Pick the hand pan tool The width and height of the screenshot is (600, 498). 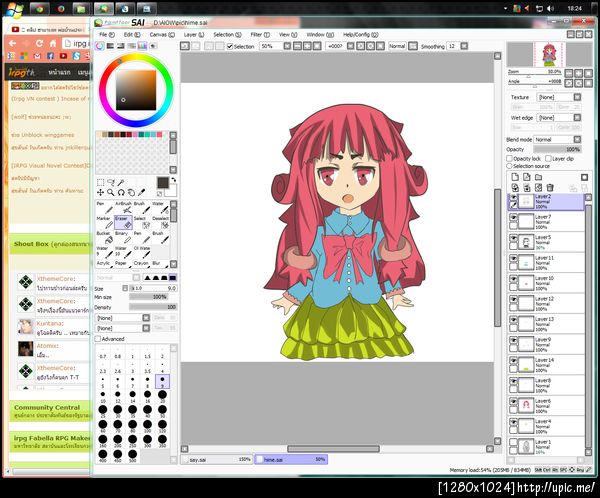tap(131, 193)
